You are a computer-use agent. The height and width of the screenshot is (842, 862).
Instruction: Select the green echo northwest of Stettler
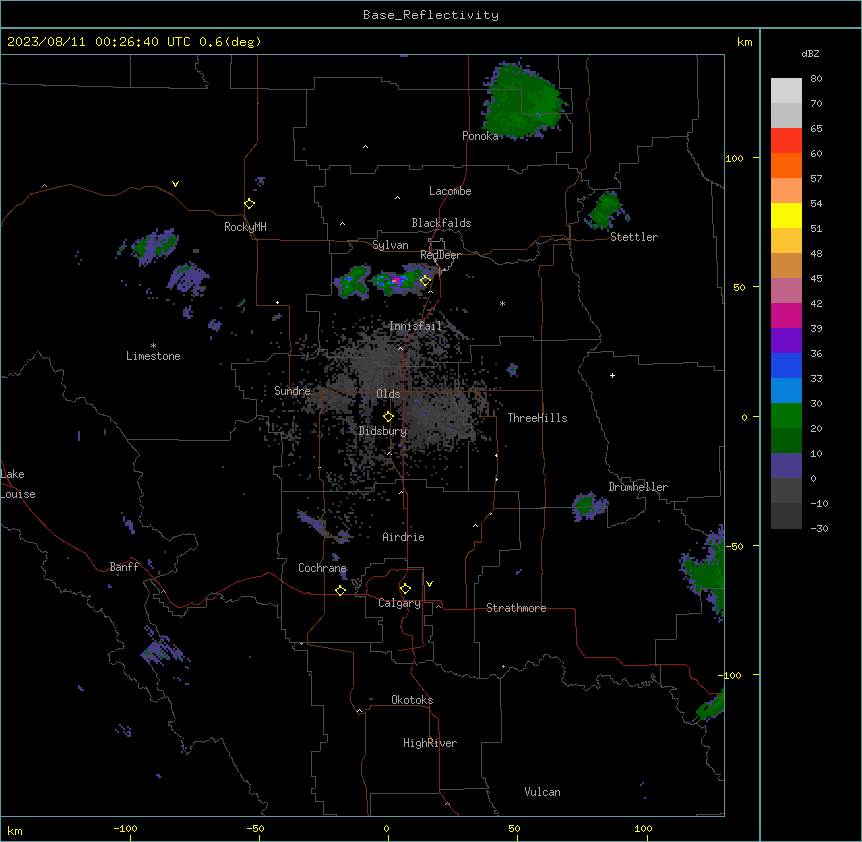[x=605, y=210]
